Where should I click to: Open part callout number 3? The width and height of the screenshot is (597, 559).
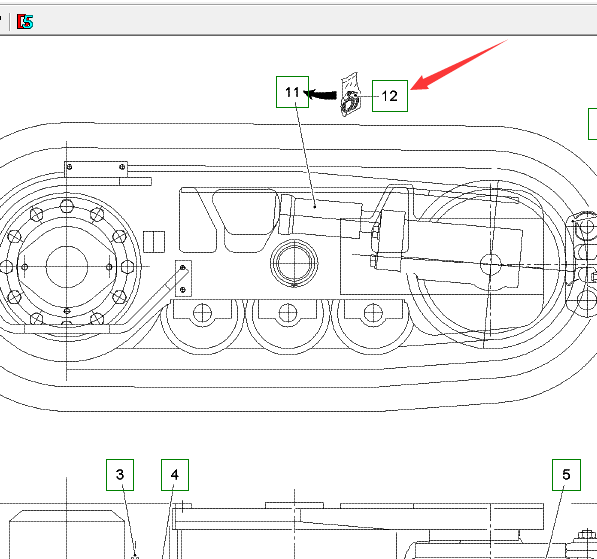pos(120,475)
